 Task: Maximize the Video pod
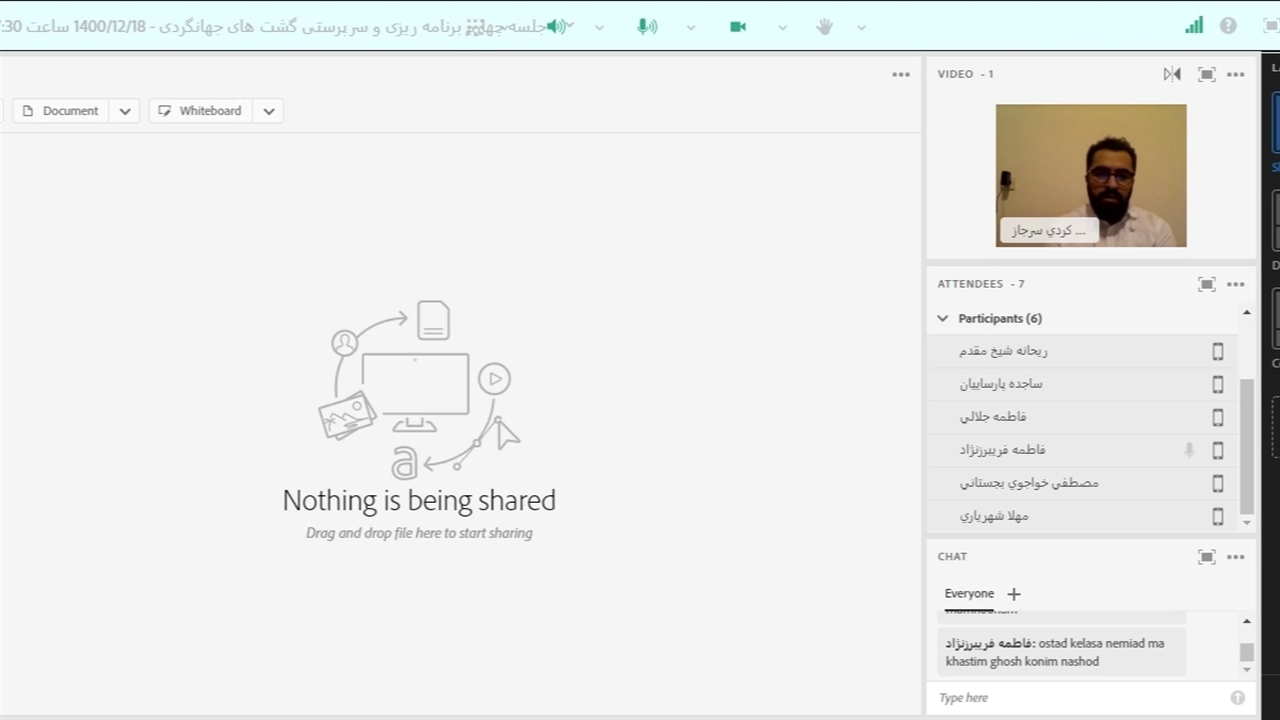click(x=1207, y=74)
